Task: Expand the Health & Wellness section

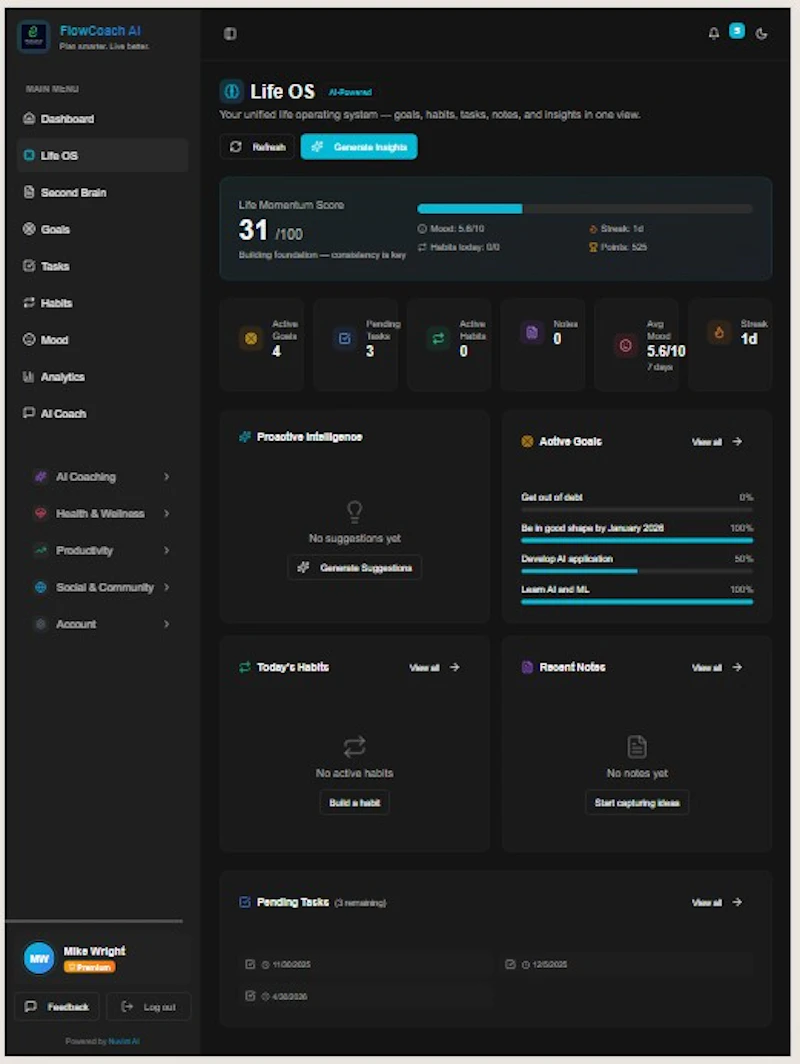Action: 102,514
